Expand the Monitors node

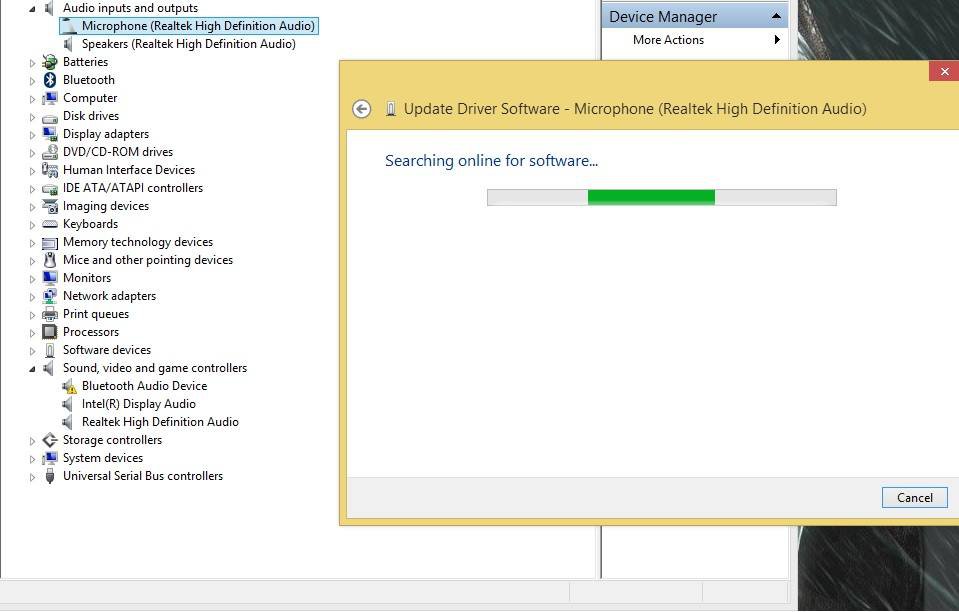pyautogui.click(x=32, y=279)
